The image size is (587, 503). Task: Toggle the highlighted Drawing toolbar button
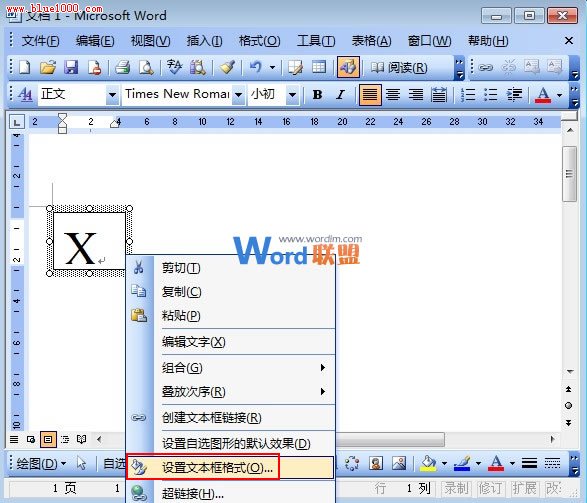[x=348, y=67]
